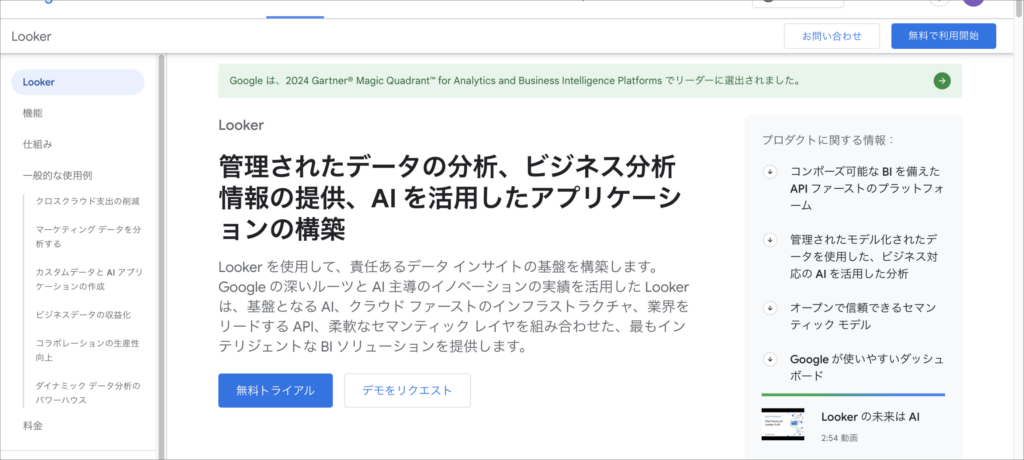Click the お問い合わせ button
1024x460 pixels.
(x=831, y=36)
